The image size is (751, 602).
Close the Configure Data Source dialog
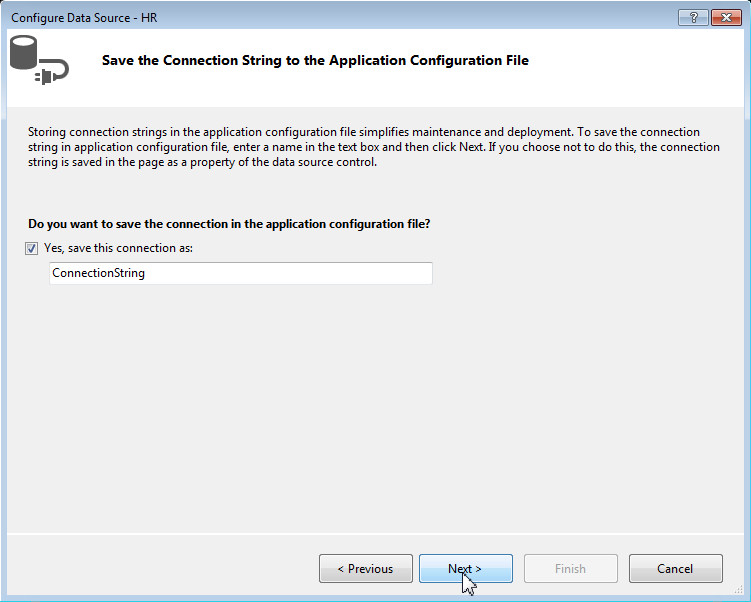[x=724, y=18]
